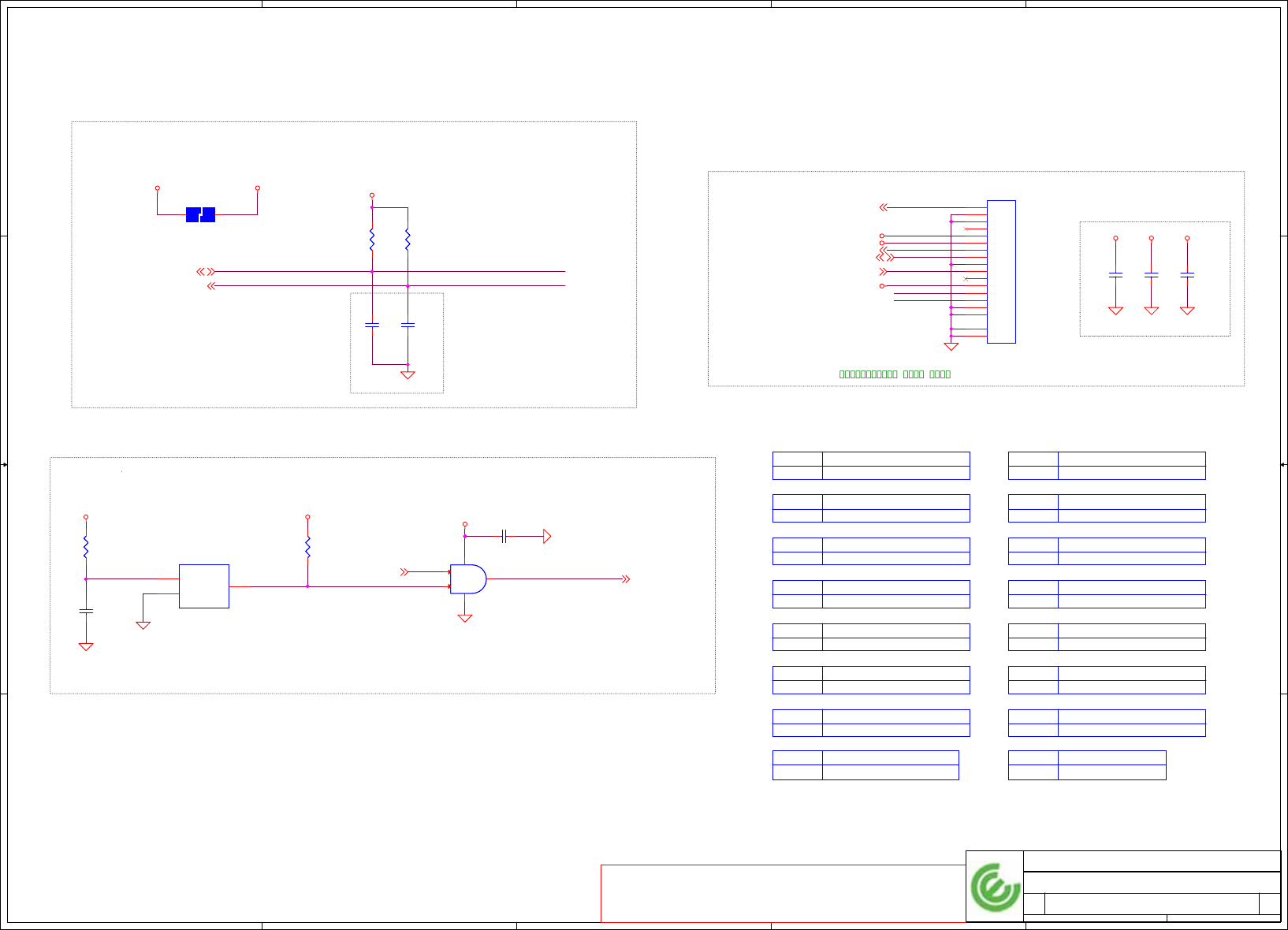The width and height of the screenshot is (1288, 930).
Task: Click the power port right of the ferrite bead
Action: [258, 188]
